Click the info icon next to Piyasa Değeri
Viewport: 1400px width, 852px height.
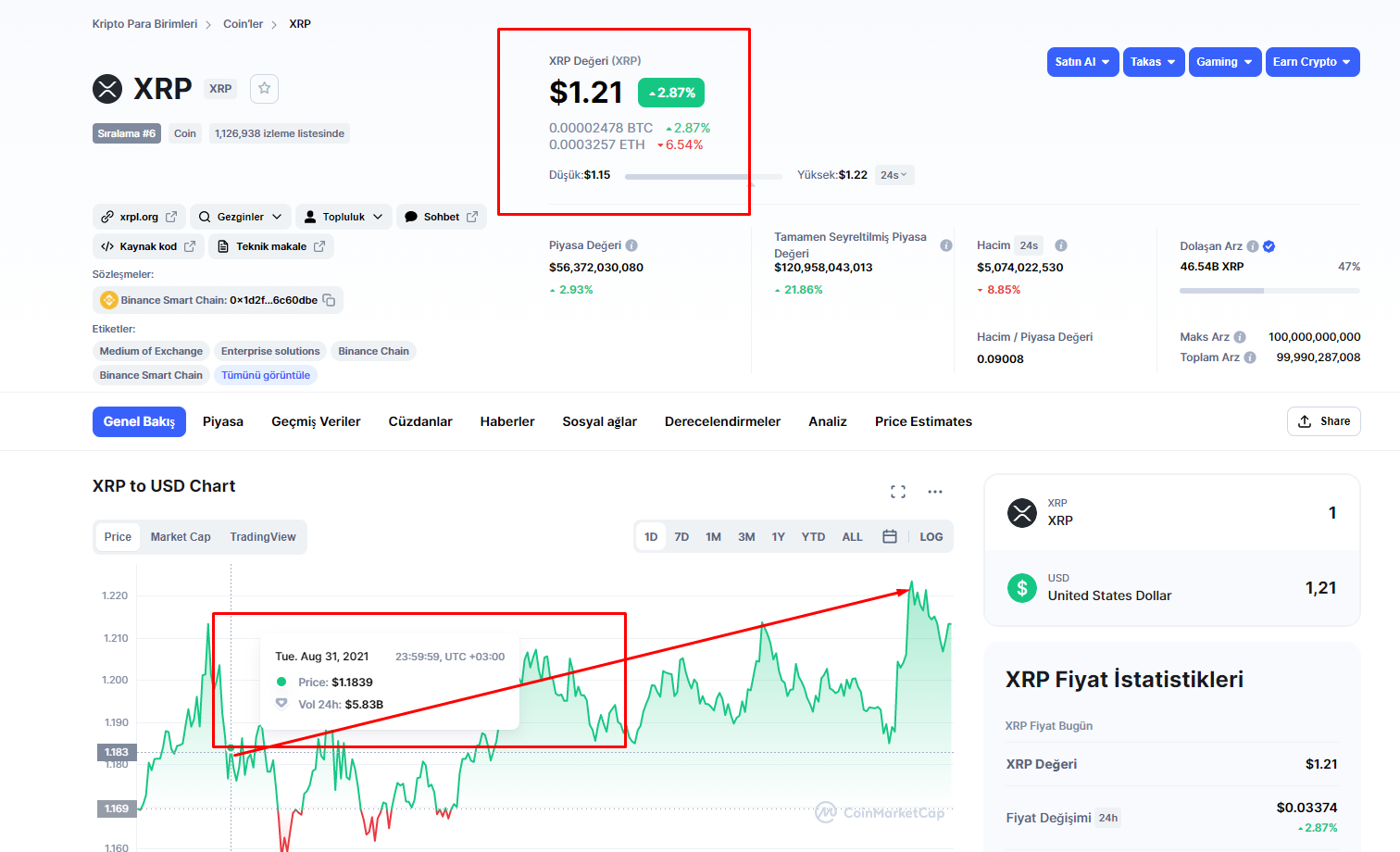[x=631, y=245]
